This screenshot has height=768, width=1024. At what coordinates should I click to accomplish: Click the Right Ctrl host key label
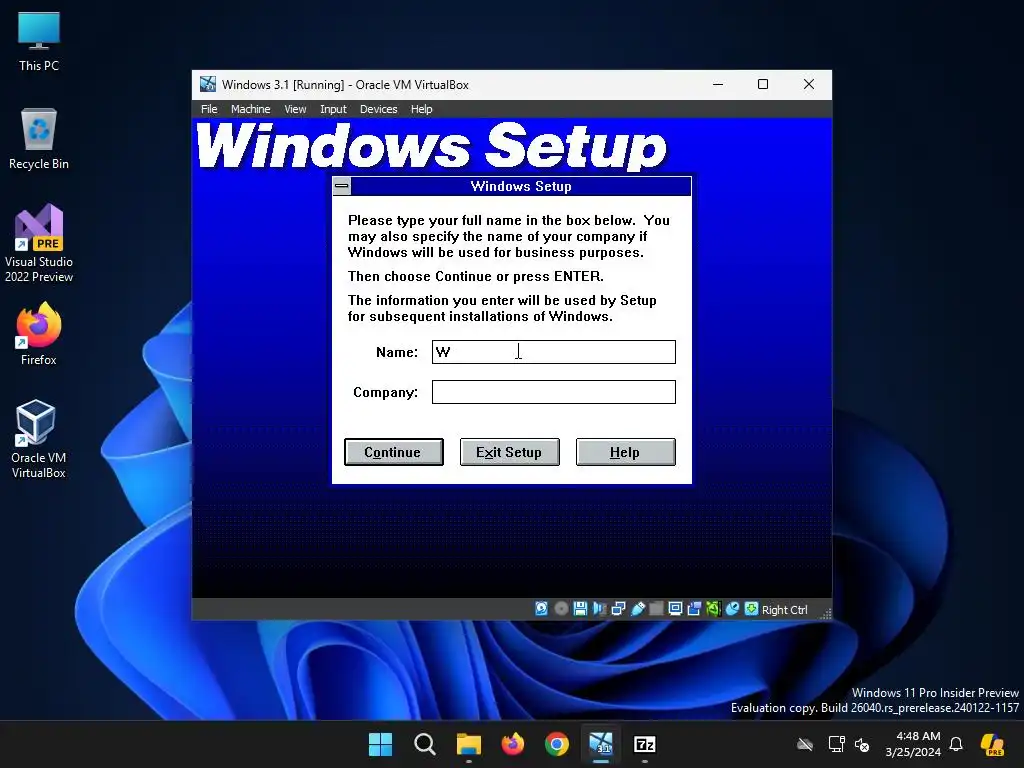(784, 609)
